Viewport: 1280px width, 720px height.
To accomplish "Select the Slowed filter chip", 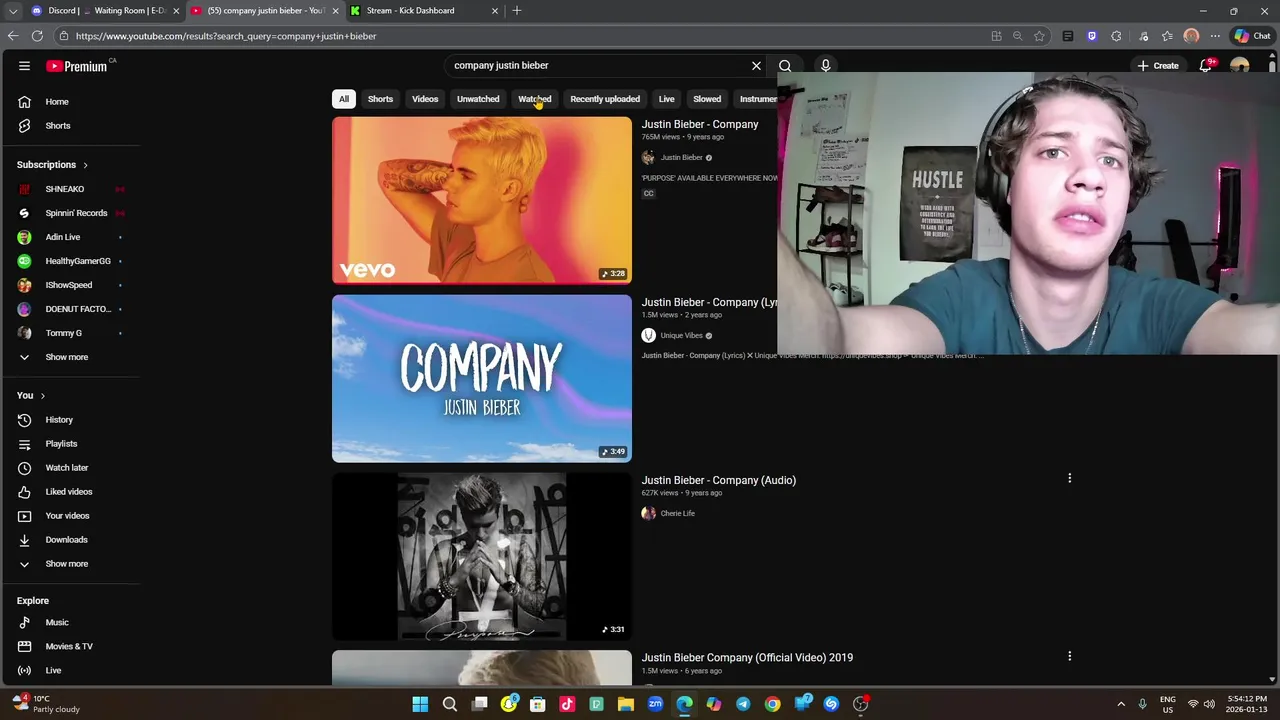I will click(707, 99).
